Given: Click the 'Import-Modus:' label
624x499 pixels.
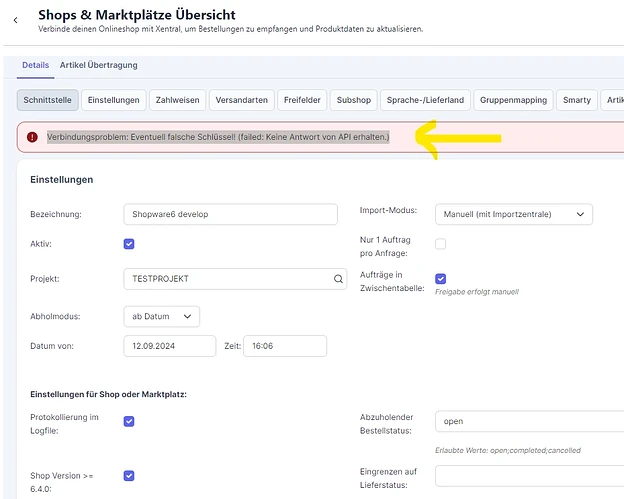Looking at the screenshot, I should pyautogui.click(x=388, y=210).
